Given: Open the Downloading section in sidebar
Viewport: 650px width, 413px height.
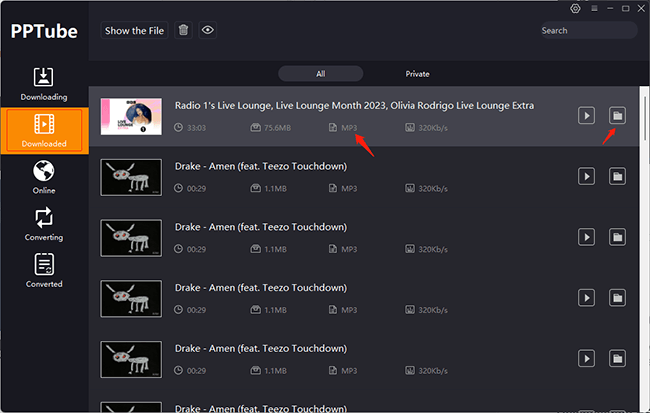Looking at the screenshot, I should point(44,84).
